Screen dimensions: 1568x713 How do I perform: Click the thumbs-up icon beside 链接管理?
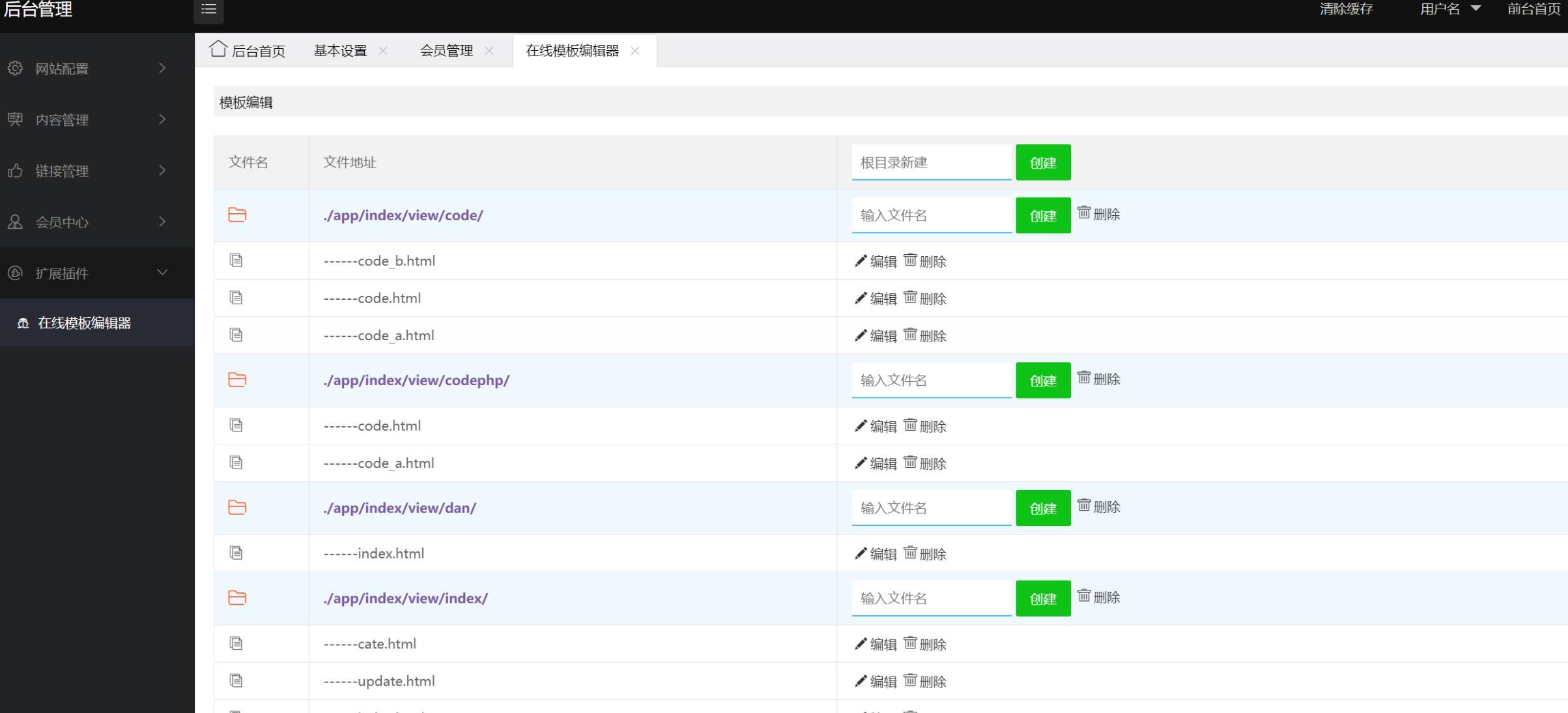tap(15, 171)
